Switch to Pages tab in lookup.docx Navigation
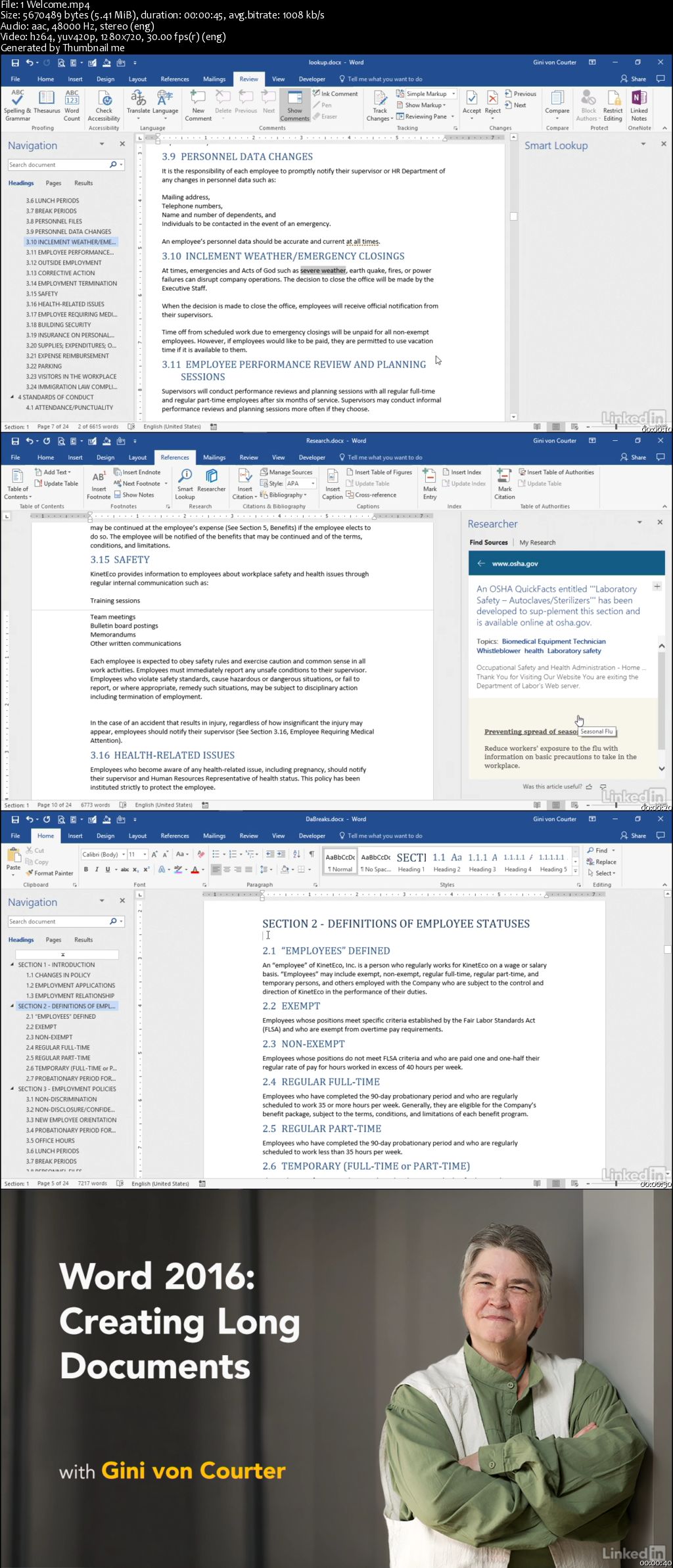This screenshot has width=673, height=1568. [53, 183]
